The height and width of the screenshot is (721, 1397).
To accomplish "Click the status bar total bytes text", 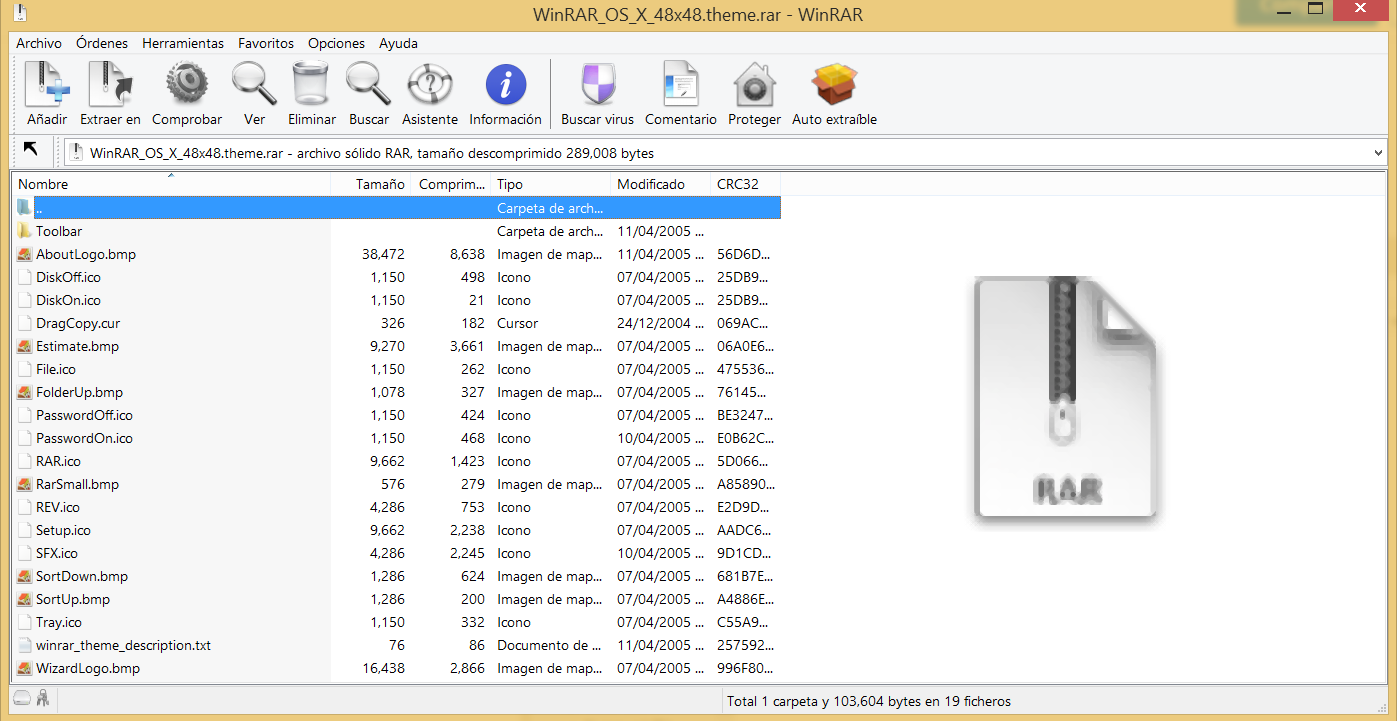I will pos(869,701).
